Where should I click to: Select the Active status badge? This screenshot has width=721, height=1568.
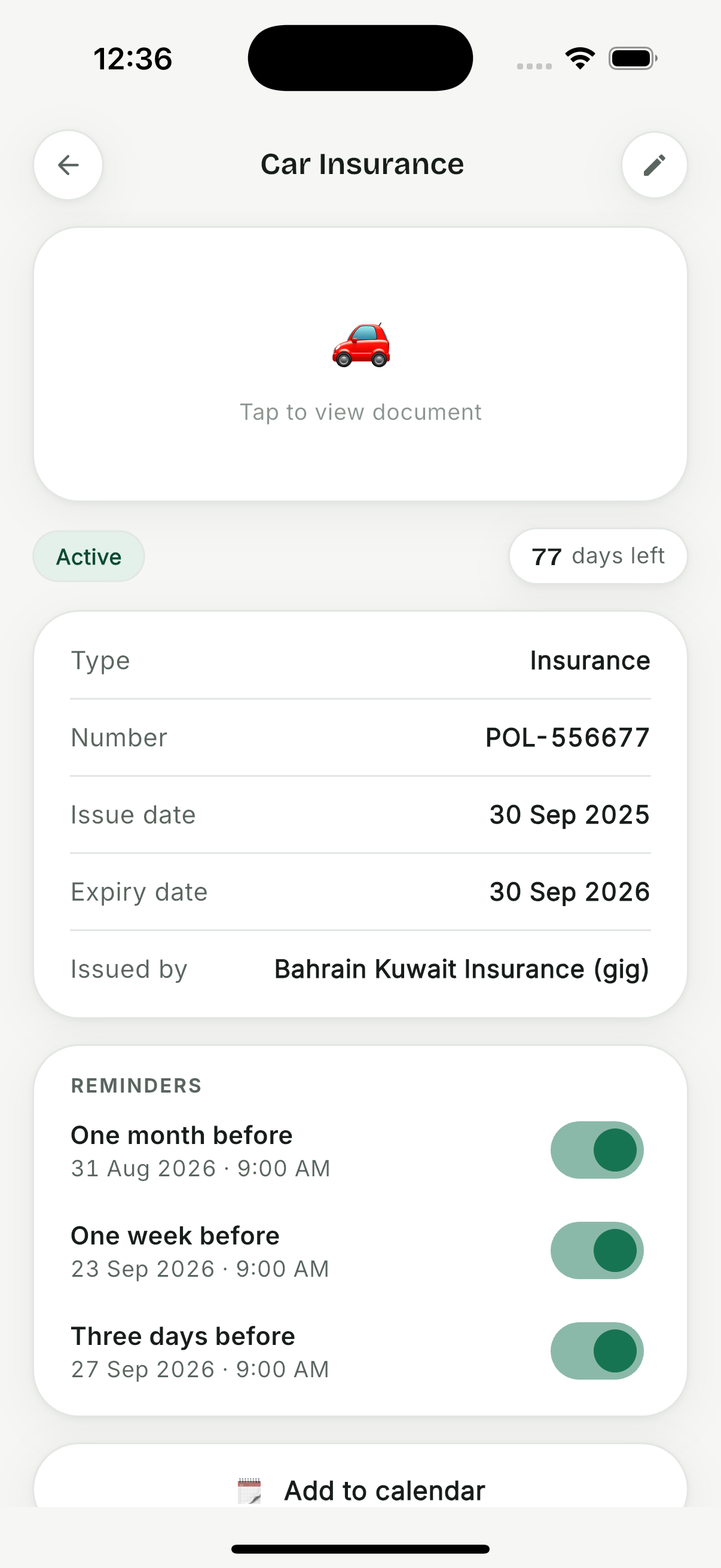coord(89,556)
